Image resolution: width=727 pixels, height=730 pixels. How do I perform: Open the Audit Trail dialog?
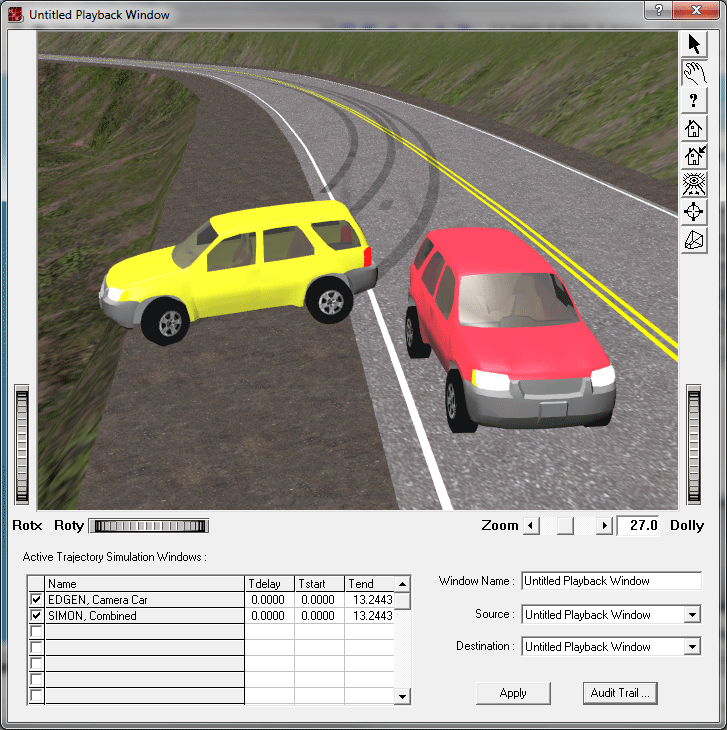tap(620, 693)
